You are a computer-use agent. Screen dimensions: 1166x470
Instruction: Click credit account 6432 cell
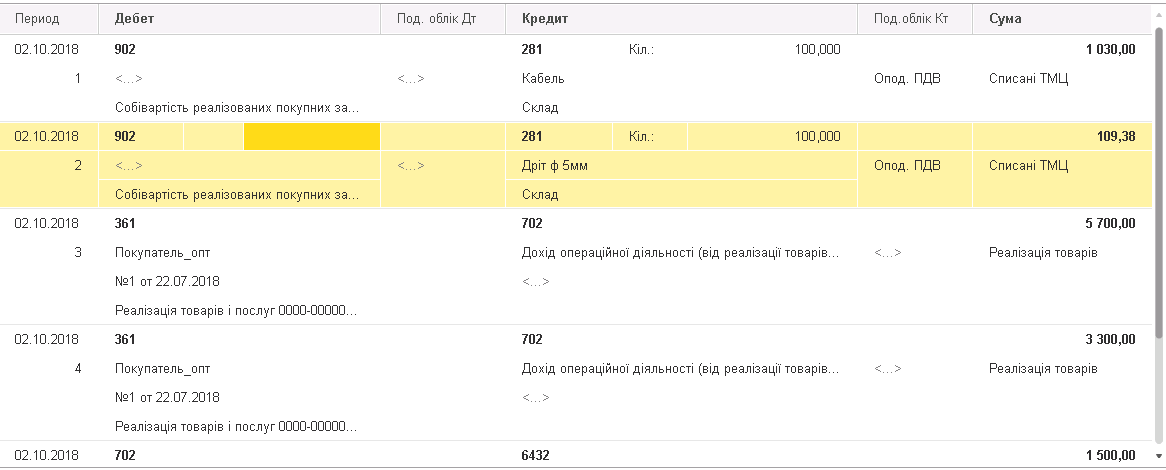click(536, 455)
